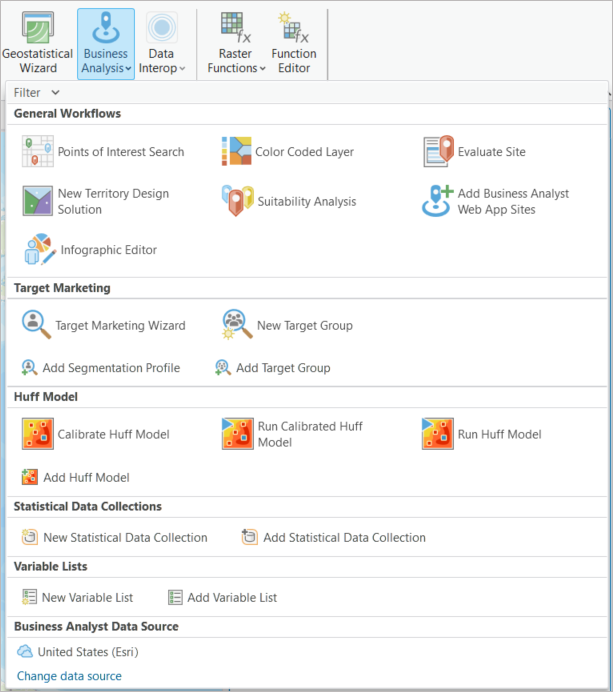This screenshot has height=692, width=613.
Task: Click the Evaluate Site icon
Action: click(438, 151)
